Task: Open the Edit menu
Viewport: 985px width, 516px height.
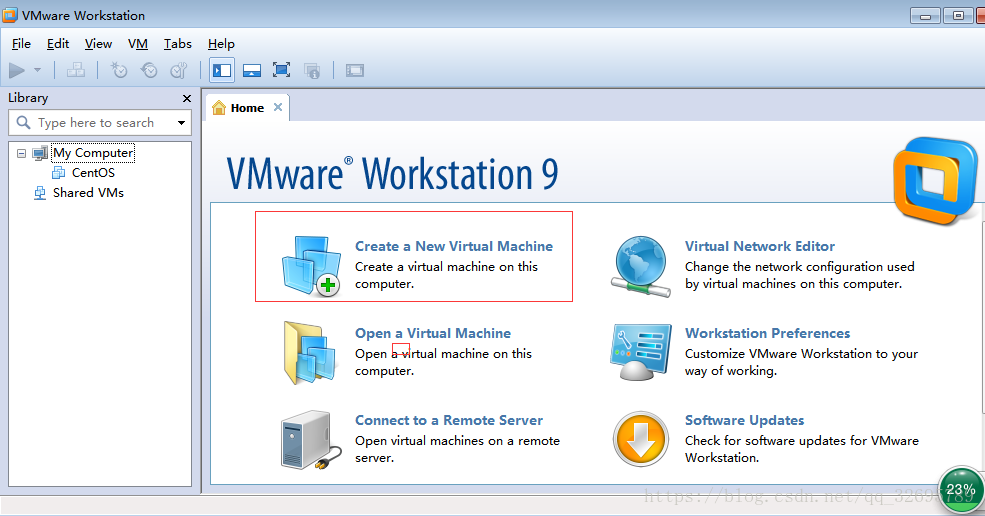Action: [x=58, y=43]
